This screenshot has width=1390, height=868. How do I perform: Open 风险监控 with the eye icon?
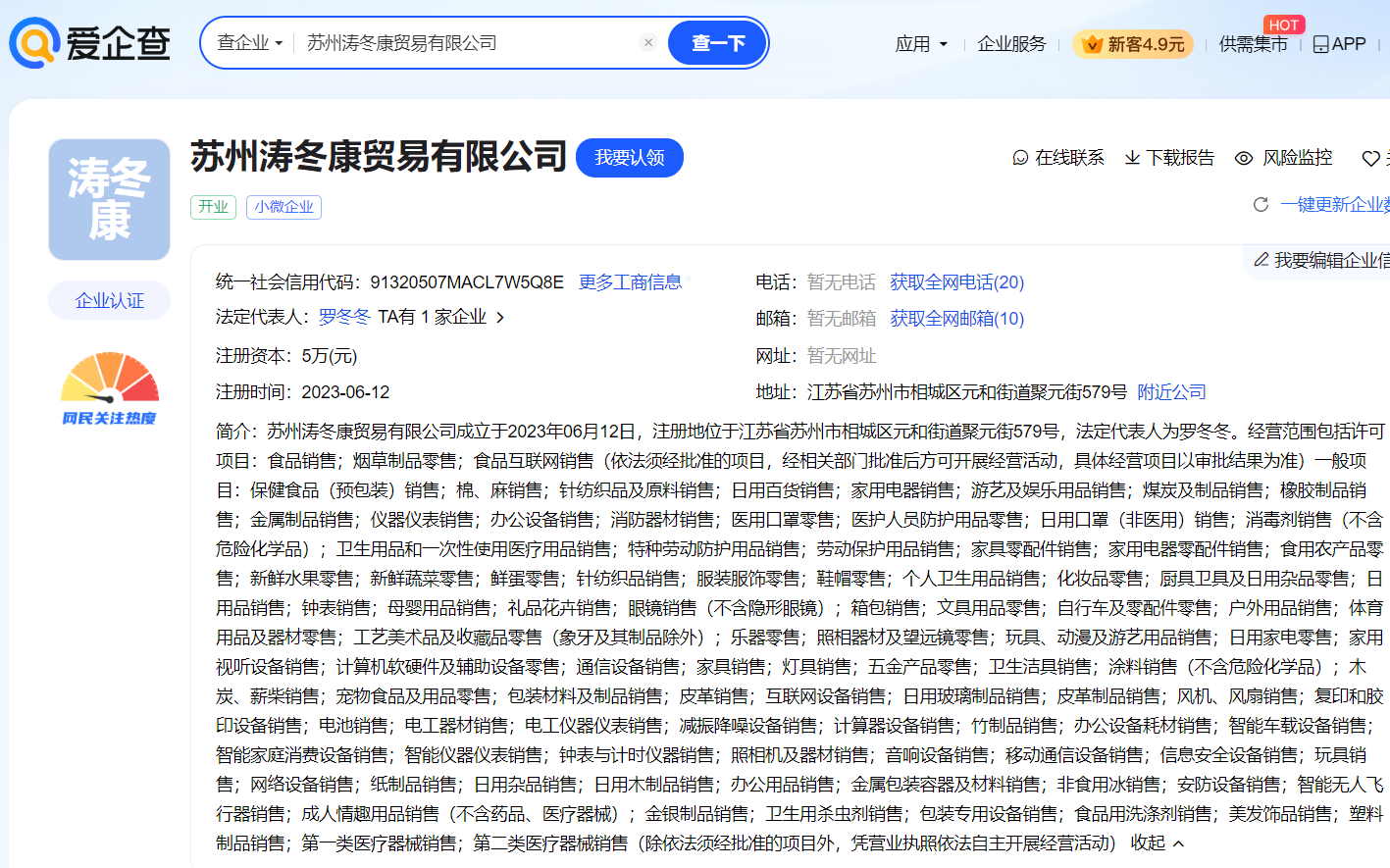click(x=1283, y=158)
